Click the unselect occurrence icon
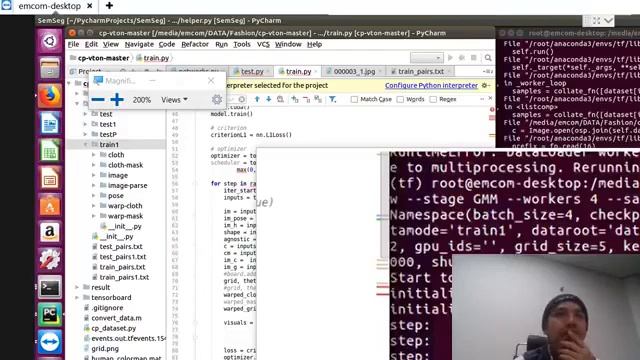The width and height of the screenshot is (640, 360). 307,99
